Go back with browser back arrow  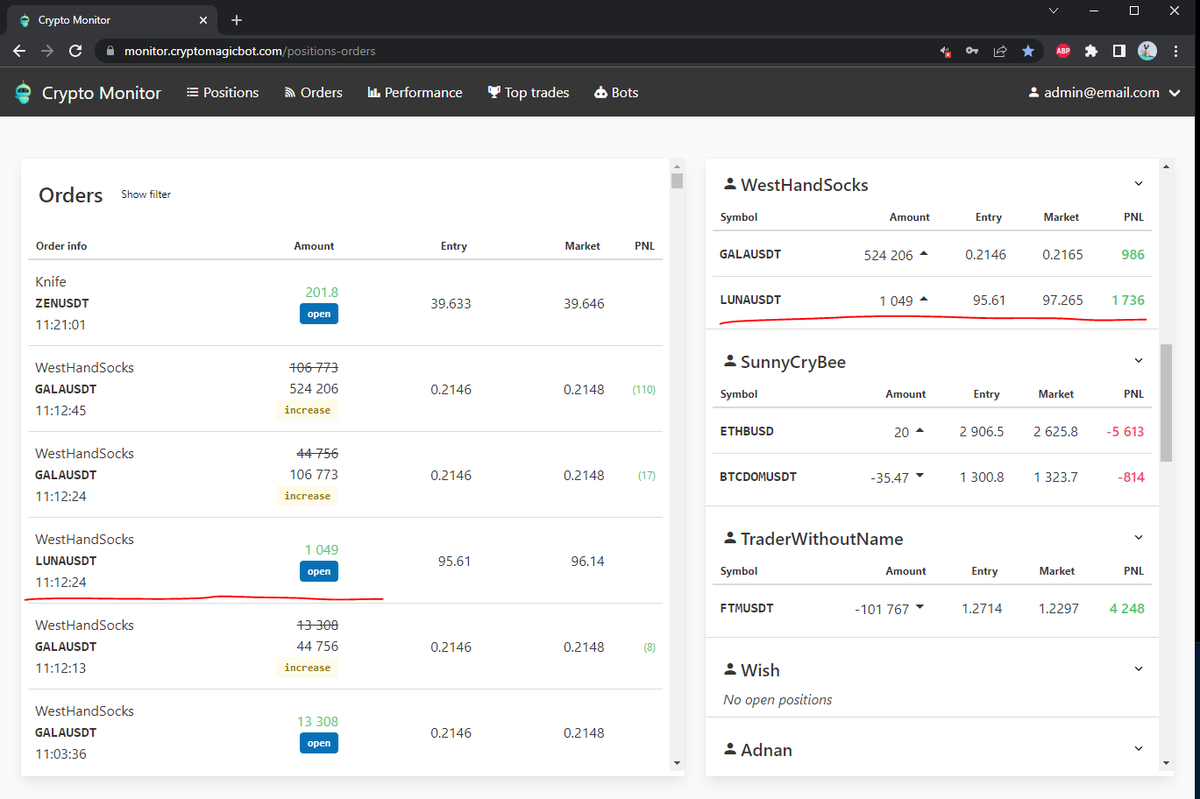pos(19,51)
